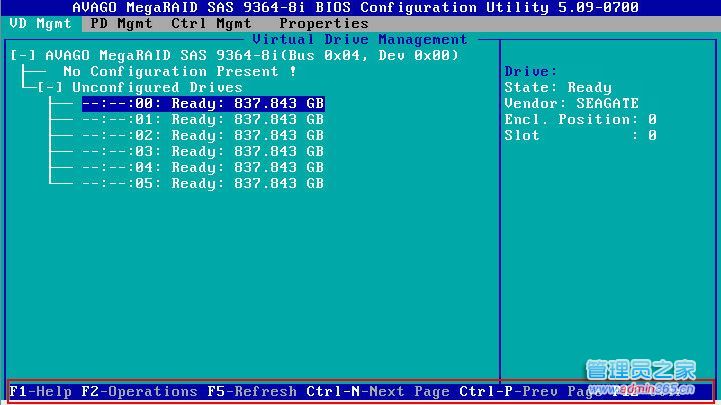The height and width of the screenshot is (405, 721).
Task: Select drive --:--:02 Ready 837.843 GB
Action: pyautogui.click(x=203, y=136)
